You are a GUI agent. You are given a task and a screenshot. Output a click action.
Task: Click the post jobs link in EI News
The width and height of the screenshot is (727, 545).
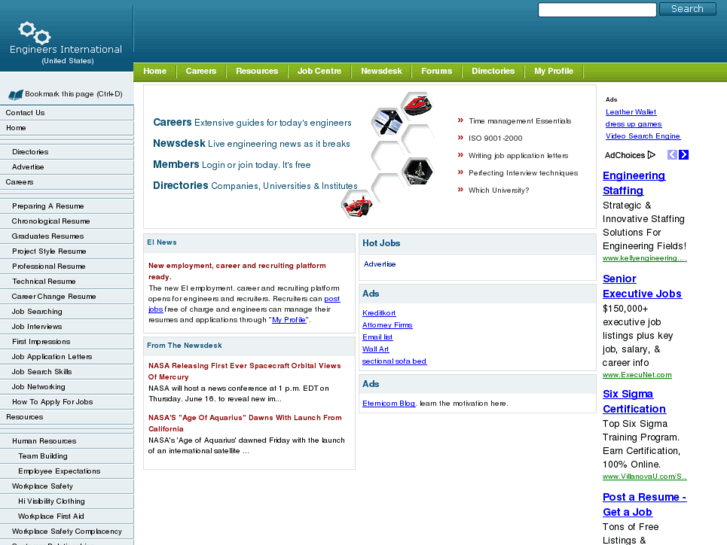(332, 299)
